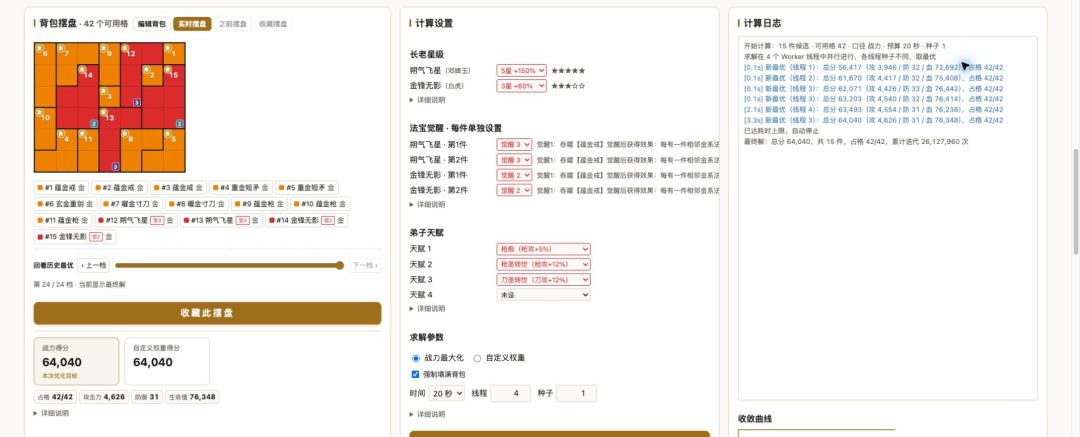This screenshot has width=1080, height=437.
Task: Click log line with 总分 56,417
Action: [x=873, y=68]
